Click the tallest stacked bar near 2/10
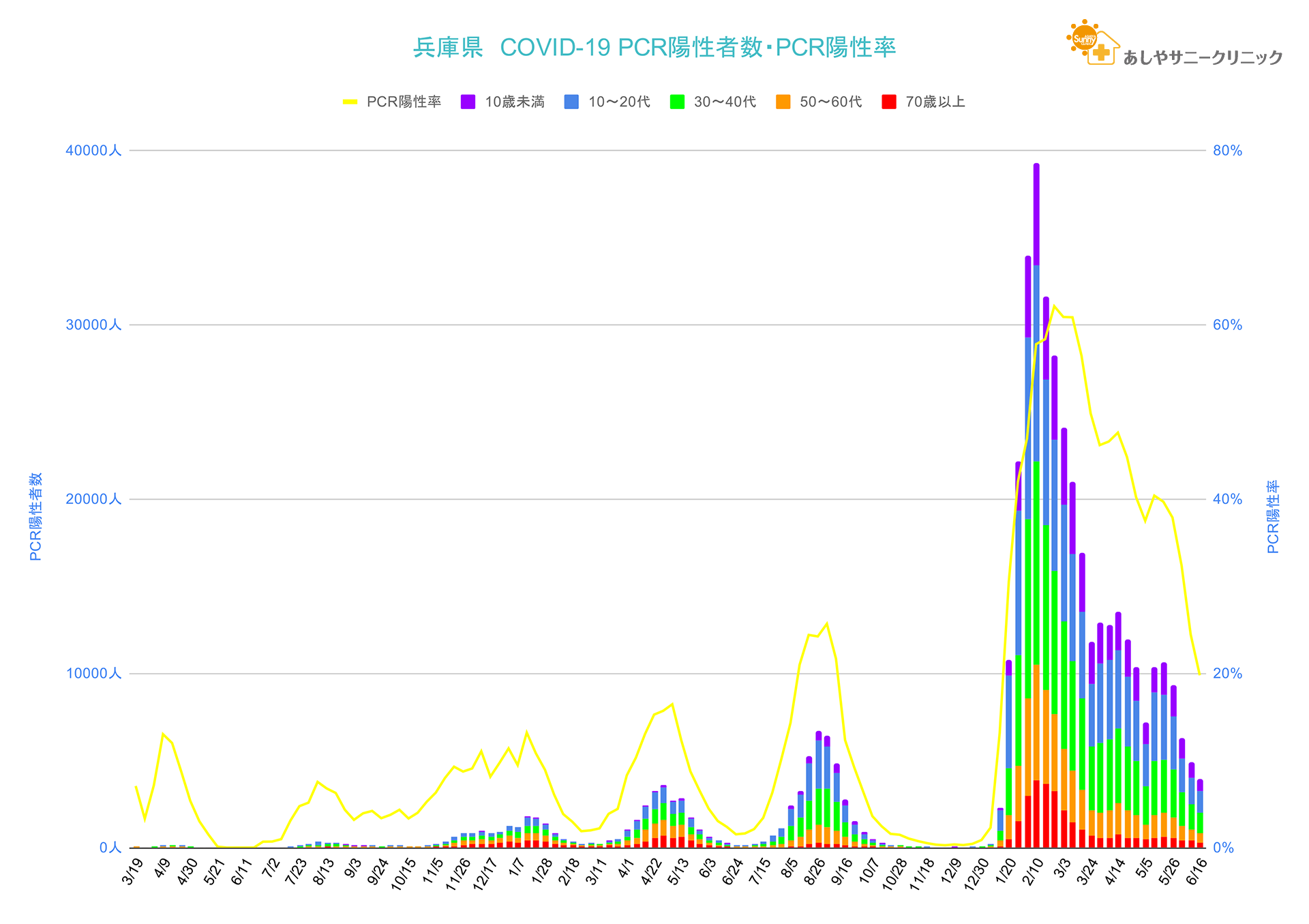The image size is (1309, 924). [x=1036, y=505]
